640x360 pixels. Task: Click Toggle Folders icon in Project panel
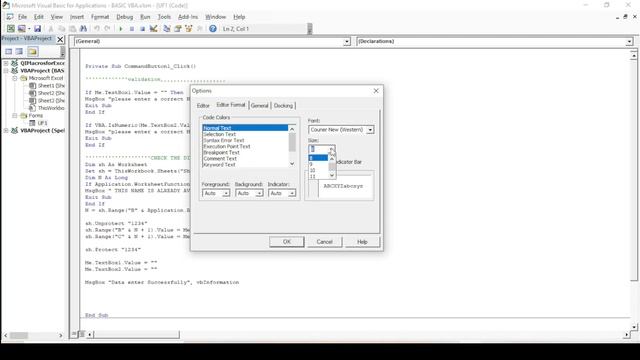(33, 51)
